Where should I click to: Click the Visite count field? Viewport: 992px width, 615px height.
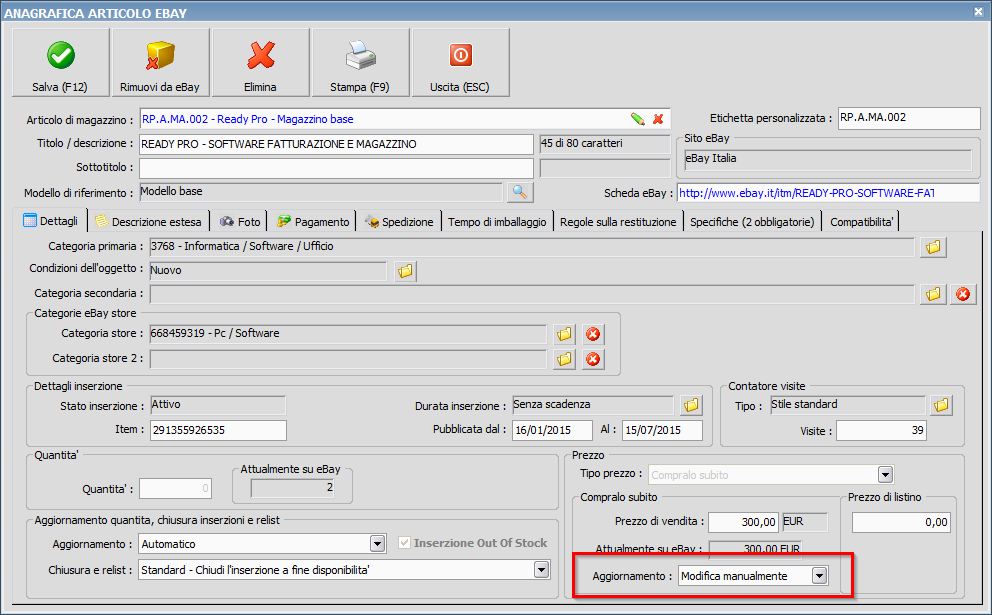tap(881, 431)
